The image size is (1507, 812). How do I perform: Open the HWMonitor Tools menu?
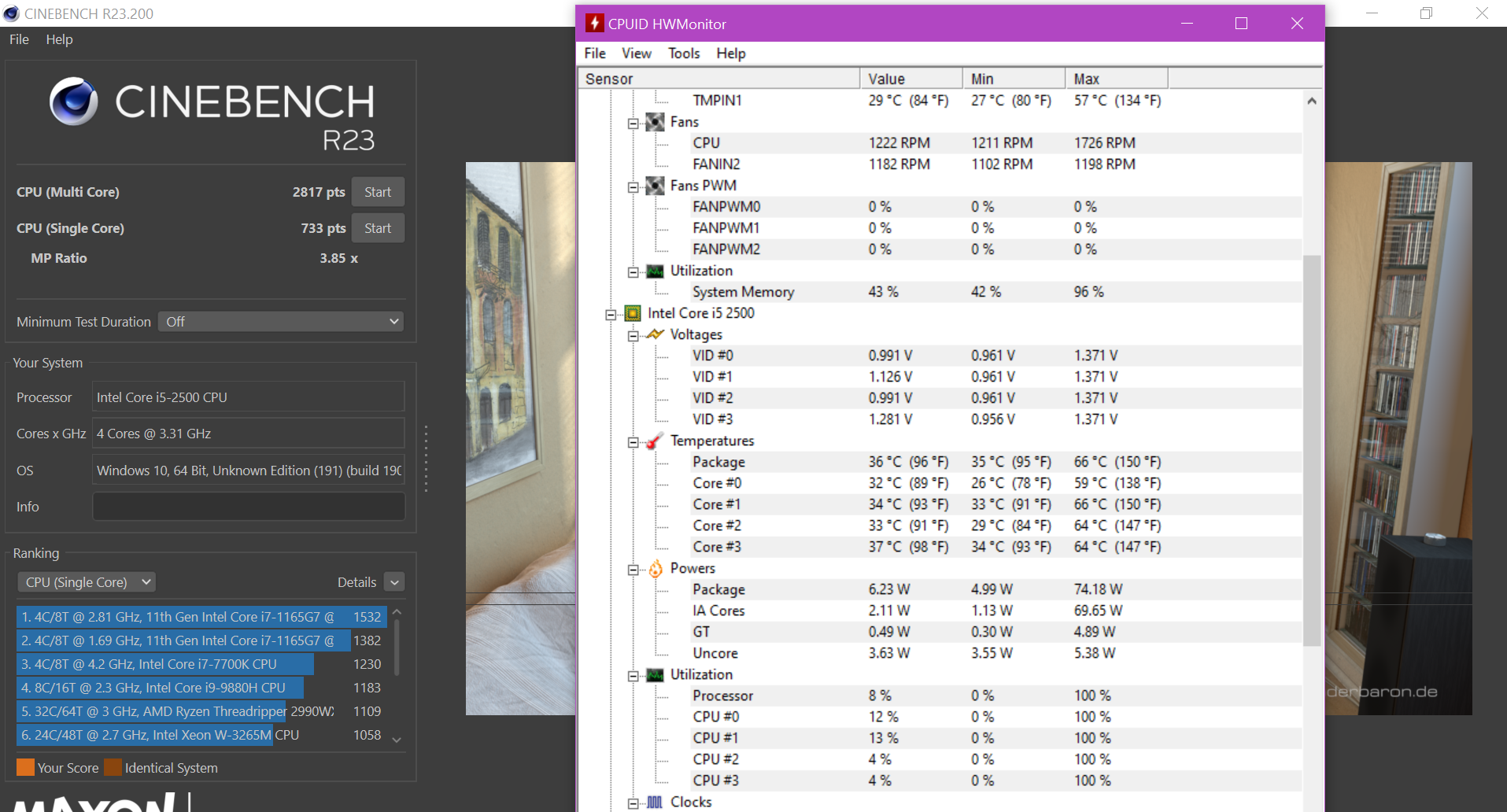684,54
